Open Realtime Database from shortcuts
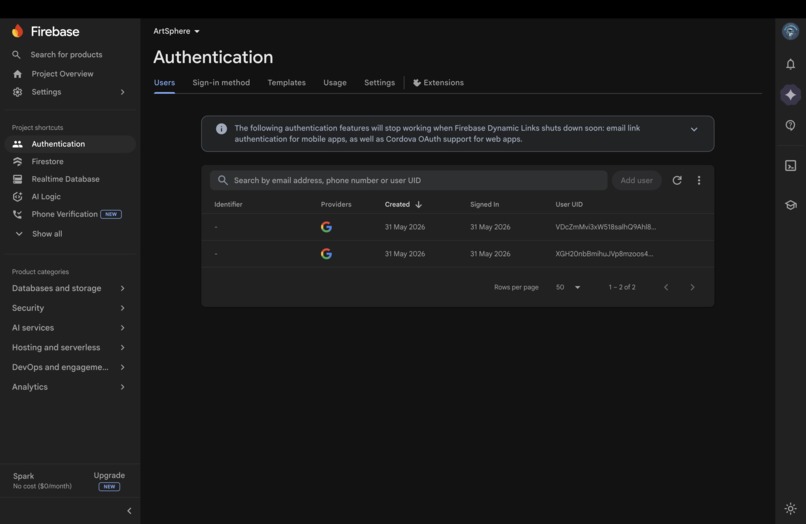Screen dimensions: 806x524 (65, 179)
